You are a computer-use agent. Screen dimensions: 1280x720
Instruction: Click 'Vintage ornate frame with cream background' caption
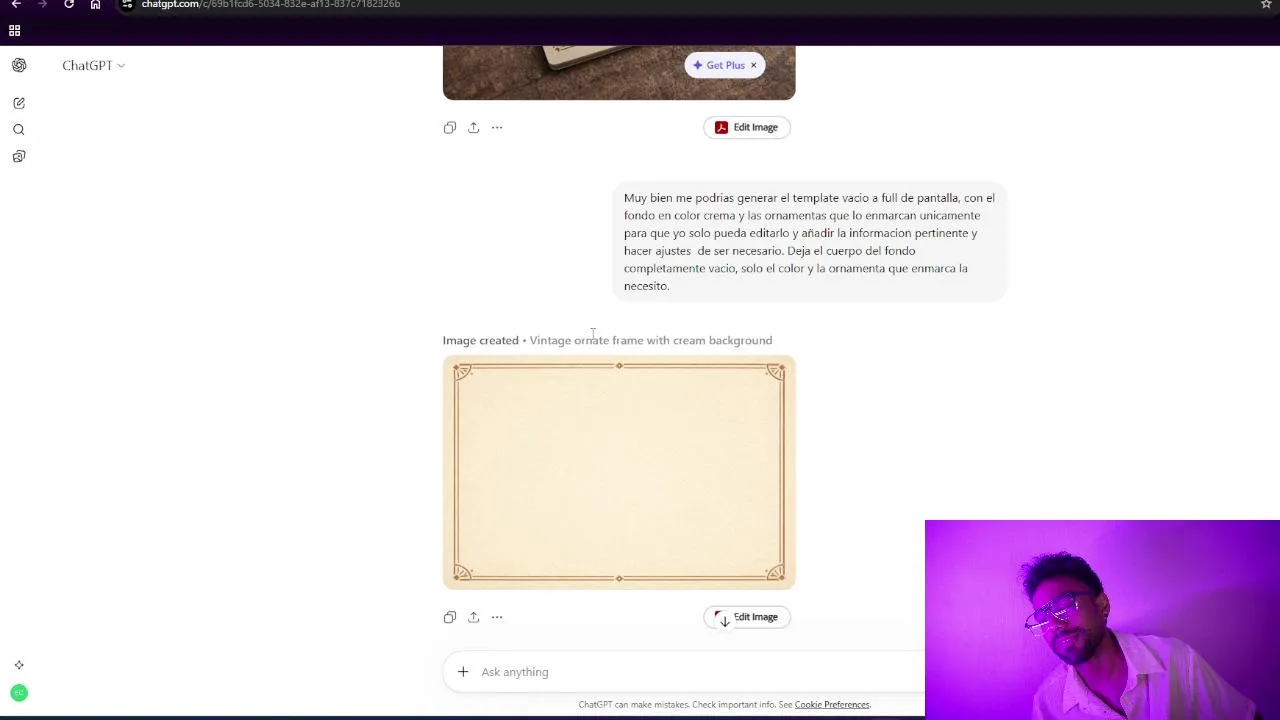651,340
